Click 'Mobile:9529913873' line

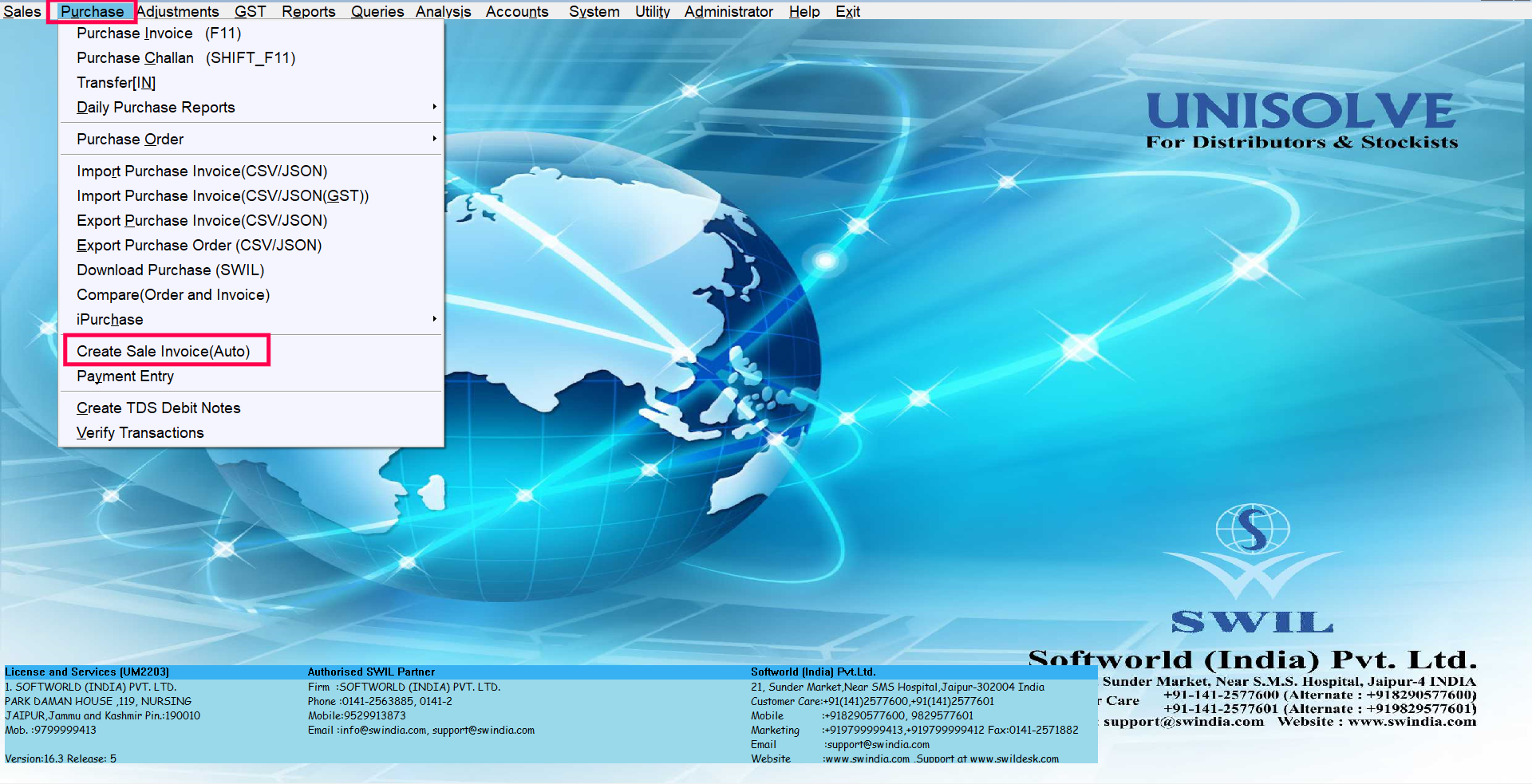click(x=357, y=716)
